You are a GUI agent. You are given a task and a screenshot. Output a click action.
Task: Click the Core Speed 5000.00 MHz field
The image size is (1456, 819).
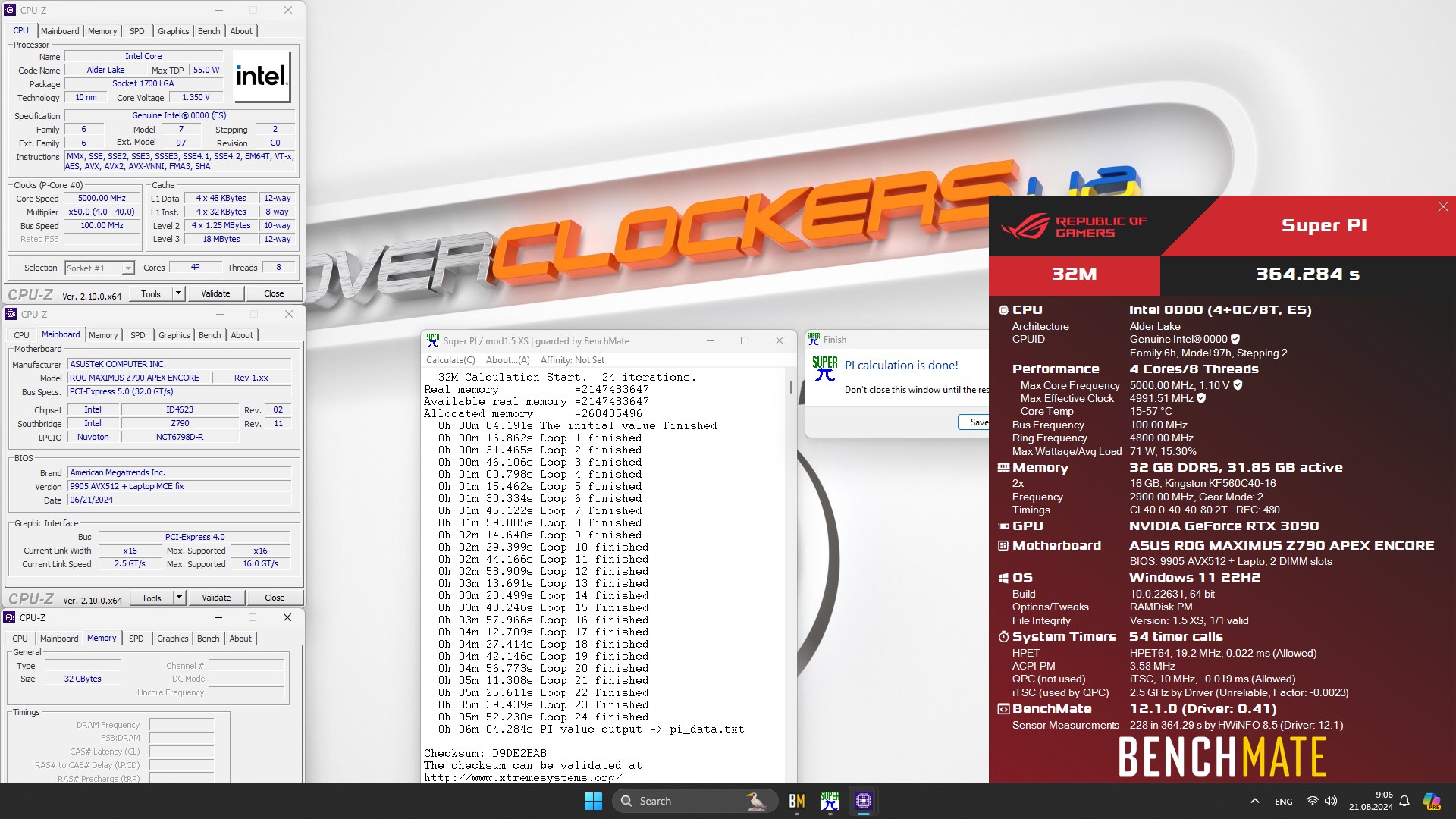pos(102,199)
